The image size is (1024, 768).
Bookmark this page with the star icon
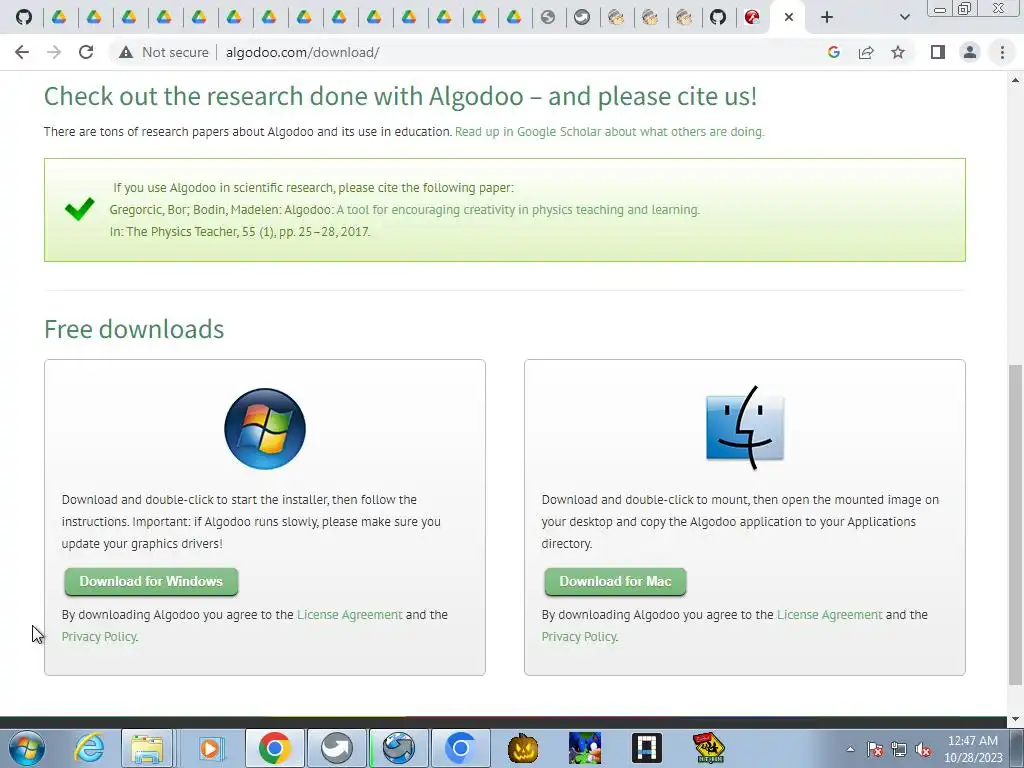[898, 52]
